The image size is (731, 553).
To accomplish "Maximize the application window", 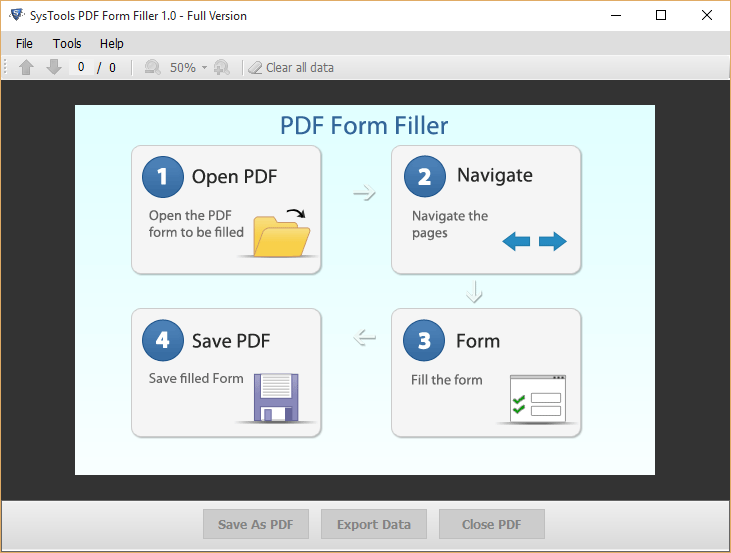I will point(661,15).
